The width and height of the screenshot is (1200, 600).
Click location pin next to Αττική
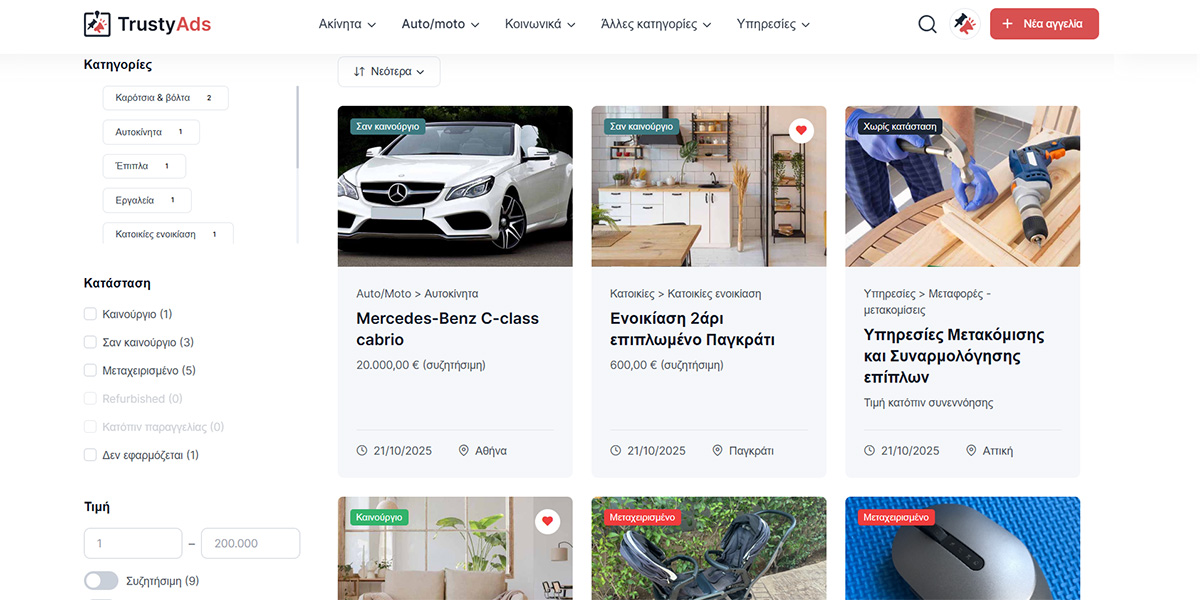[971, 451]
